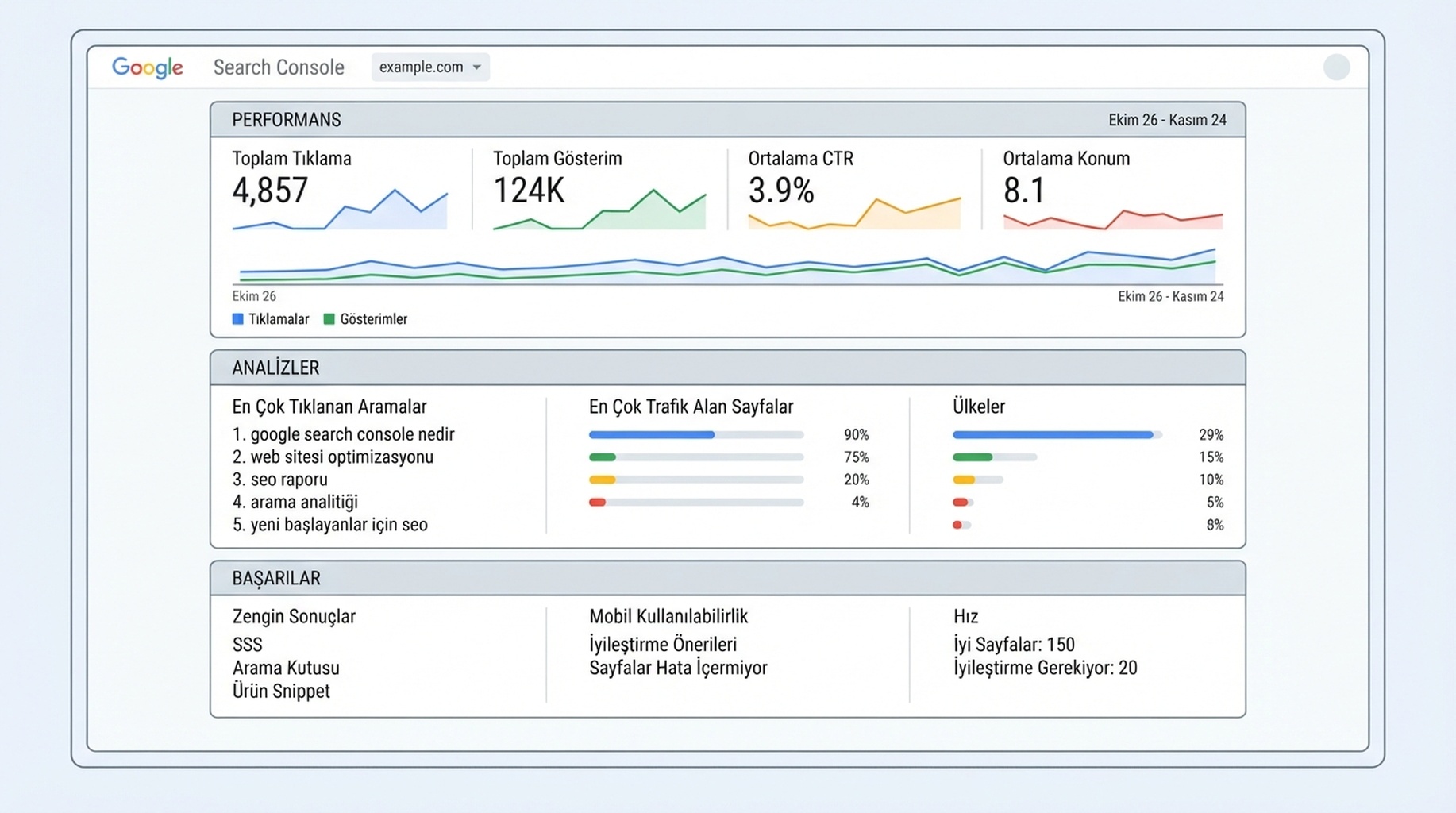
Task: Click 'İyileştirme Gerekiyor: 20'
Action: tap(1045, 668)
